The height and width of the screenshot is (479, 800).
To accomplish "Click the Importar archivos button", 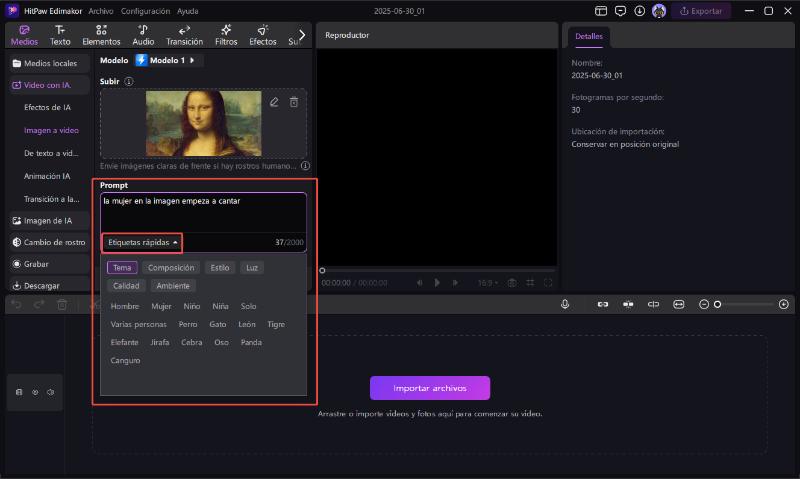I will 430,388.
